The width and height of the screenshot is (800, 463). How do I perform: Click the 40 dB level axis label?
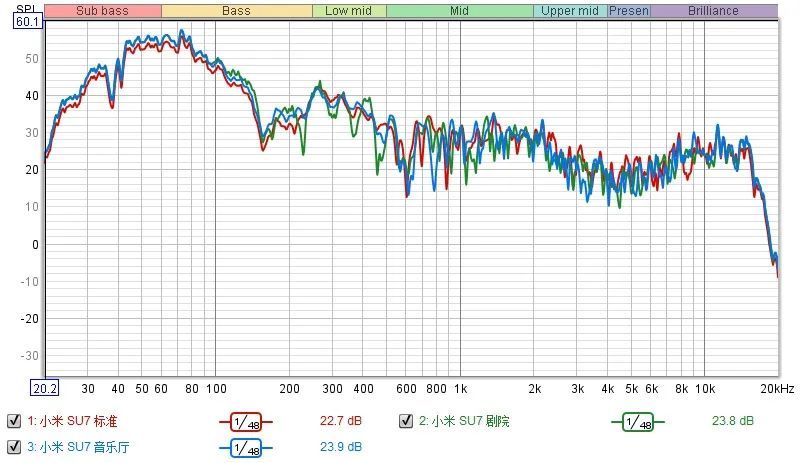pos(32,96)
